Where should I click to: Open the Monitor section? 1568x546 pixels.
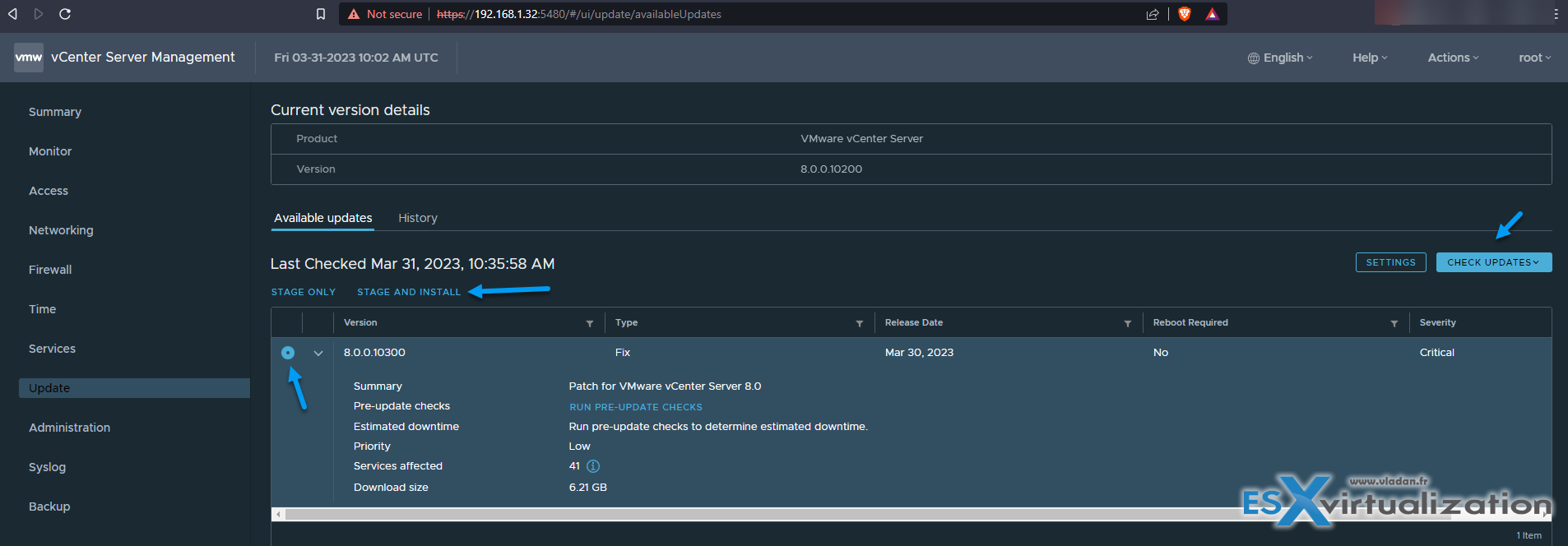coord(50,151)
